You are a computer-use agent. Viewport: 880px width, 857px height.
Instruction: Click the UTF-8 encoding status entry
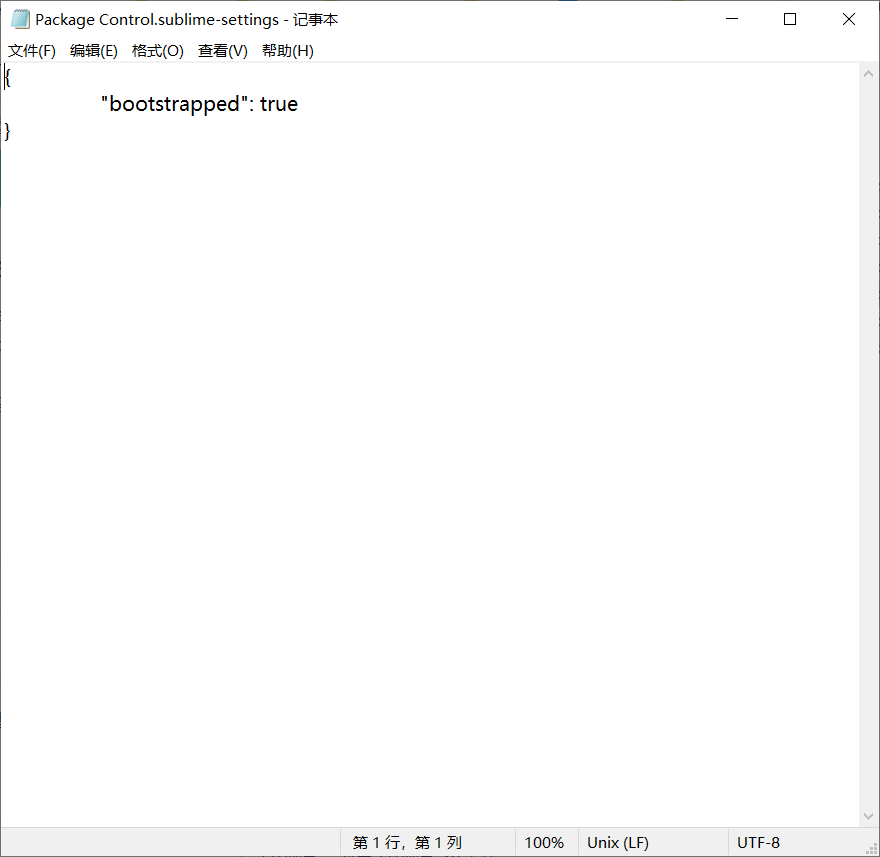758,842
